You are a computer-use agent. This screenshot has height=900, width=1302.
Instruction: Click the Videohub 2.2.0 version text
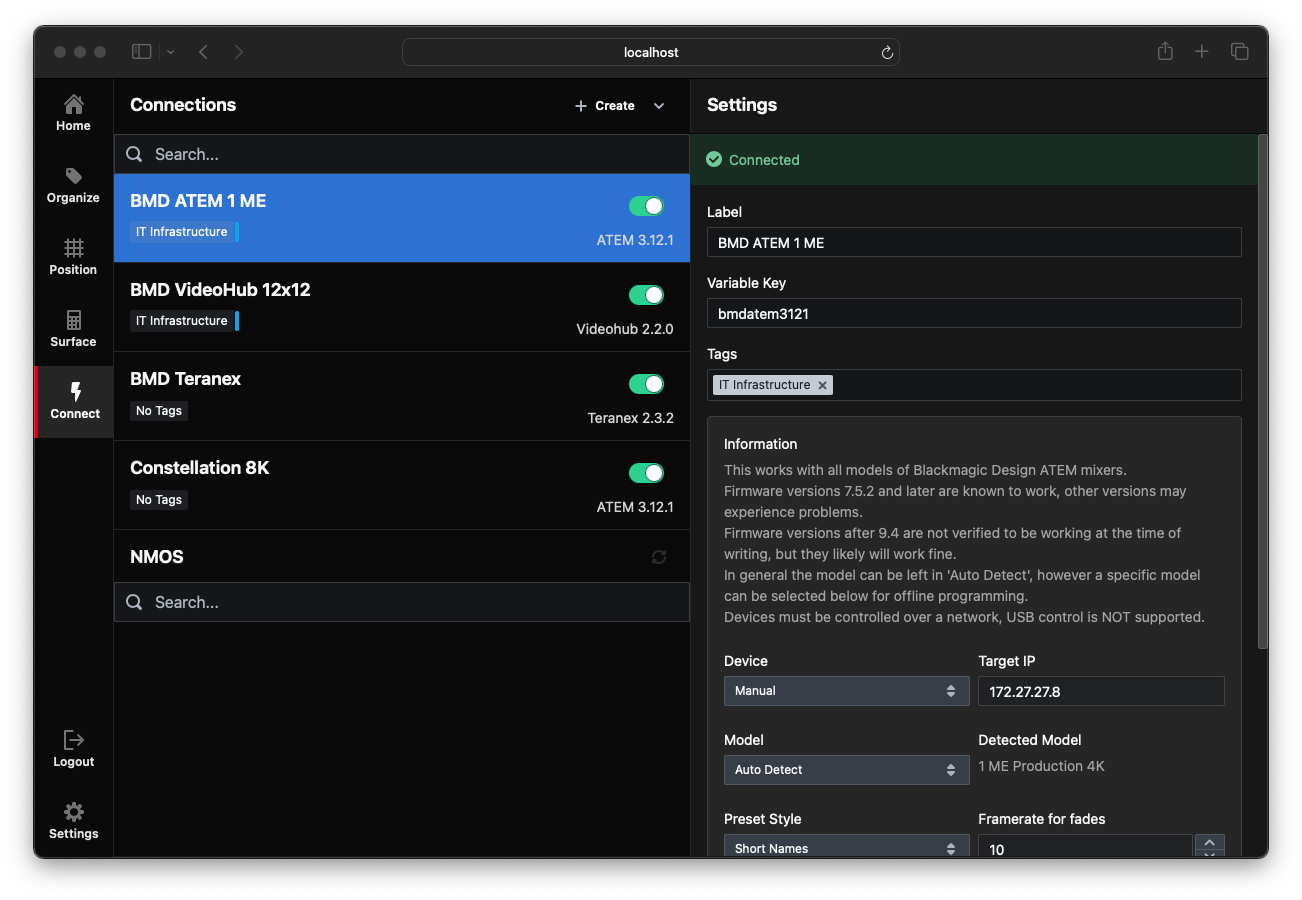(625, 329)
